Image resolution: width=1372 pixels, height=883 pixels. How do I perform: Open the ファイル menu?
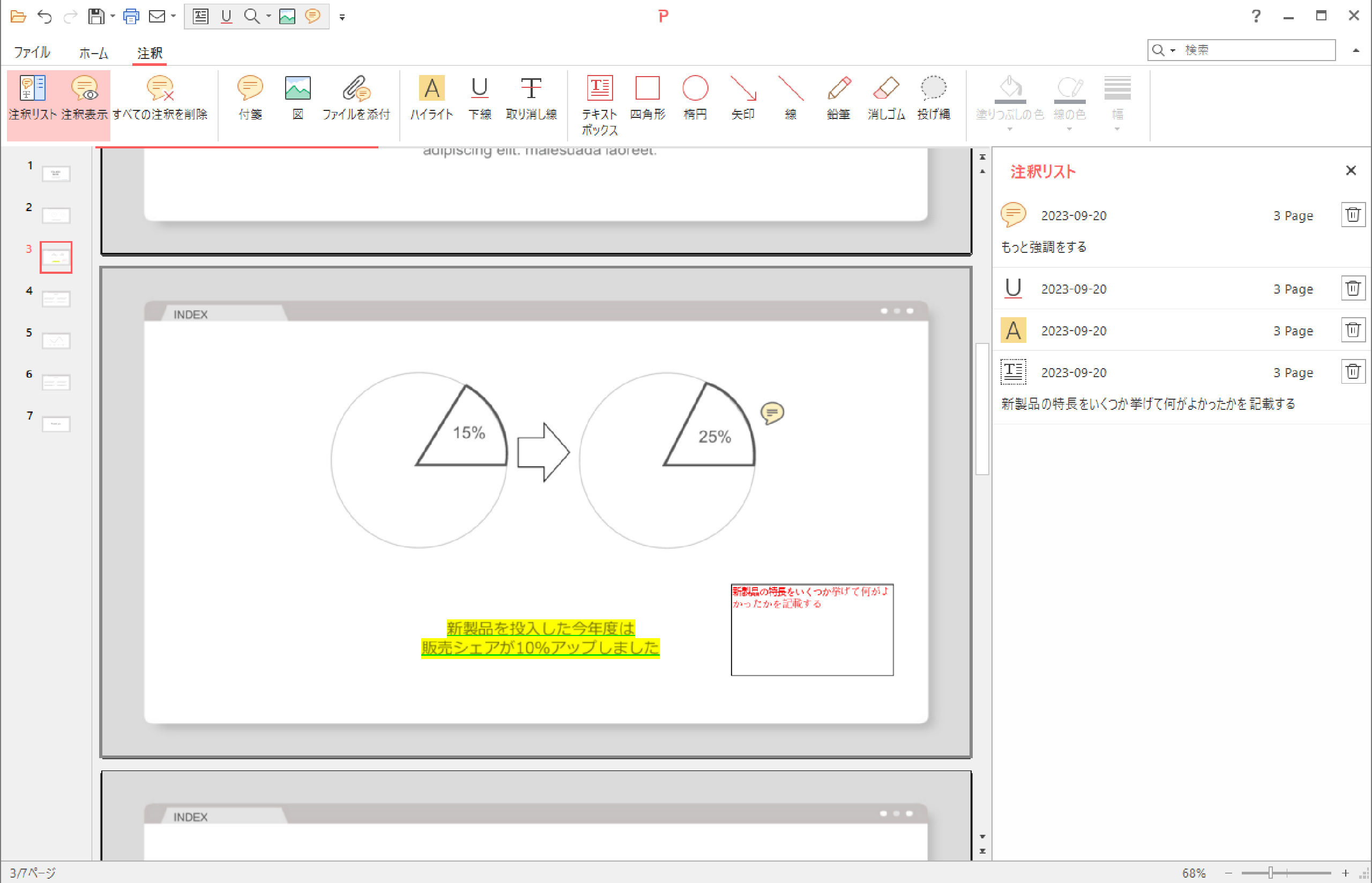[x=32, y=53]
